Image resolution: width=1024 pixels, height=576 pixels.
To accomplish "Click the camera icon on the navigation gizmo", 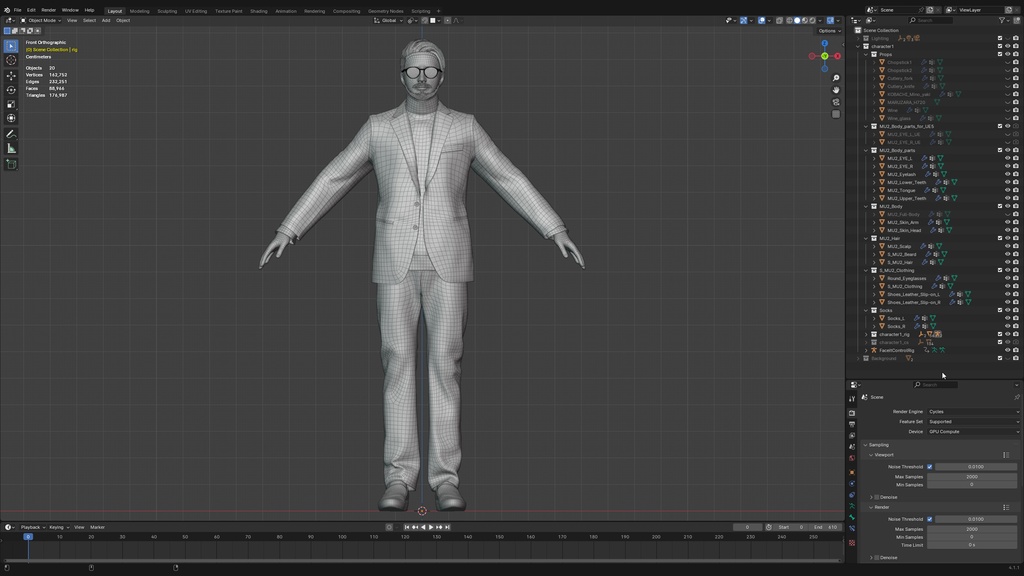I will pyautogui.click(x=835, y=101).
